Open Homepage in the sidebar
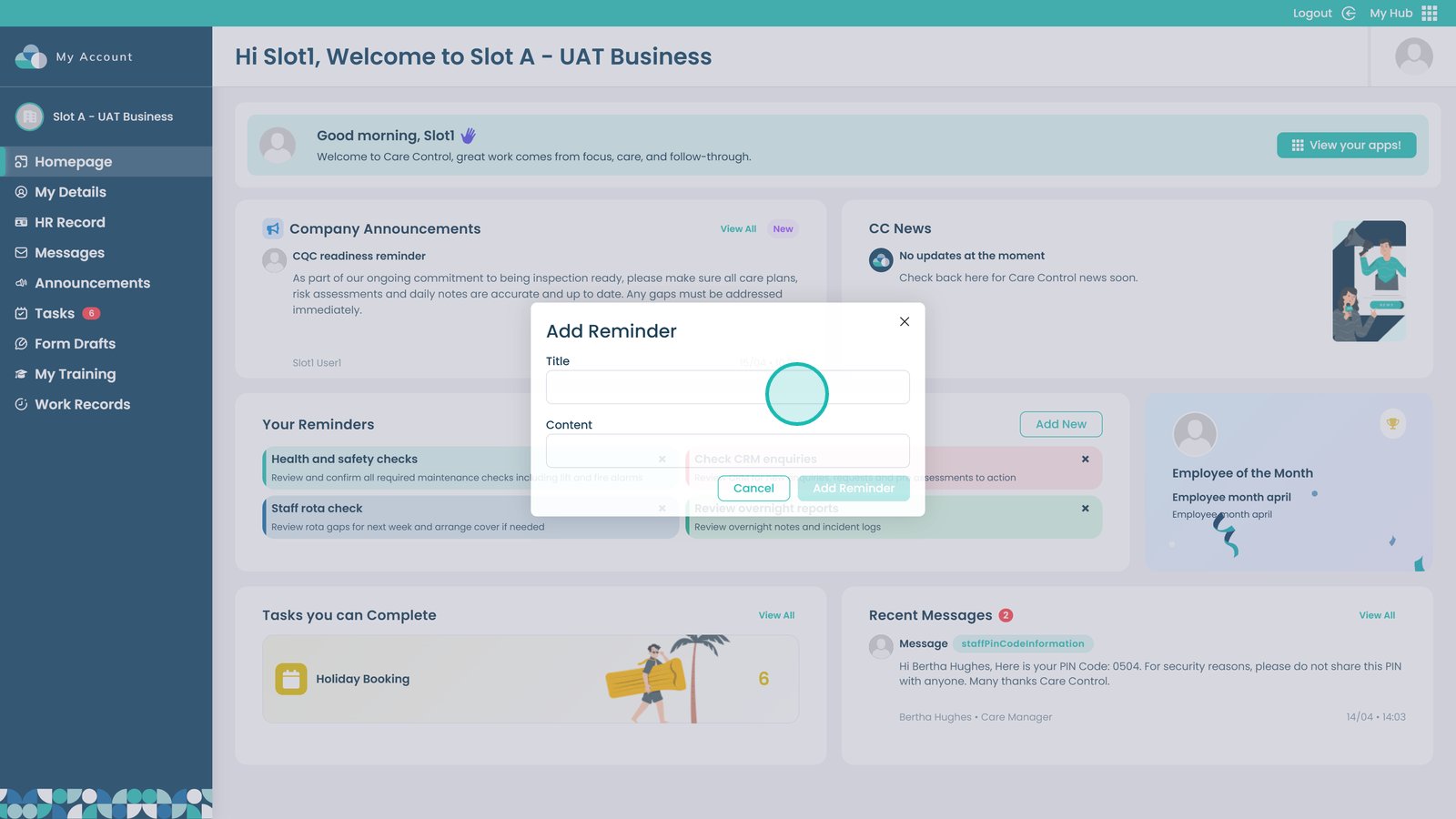1456x819 pixels. (x=73, y=162)
